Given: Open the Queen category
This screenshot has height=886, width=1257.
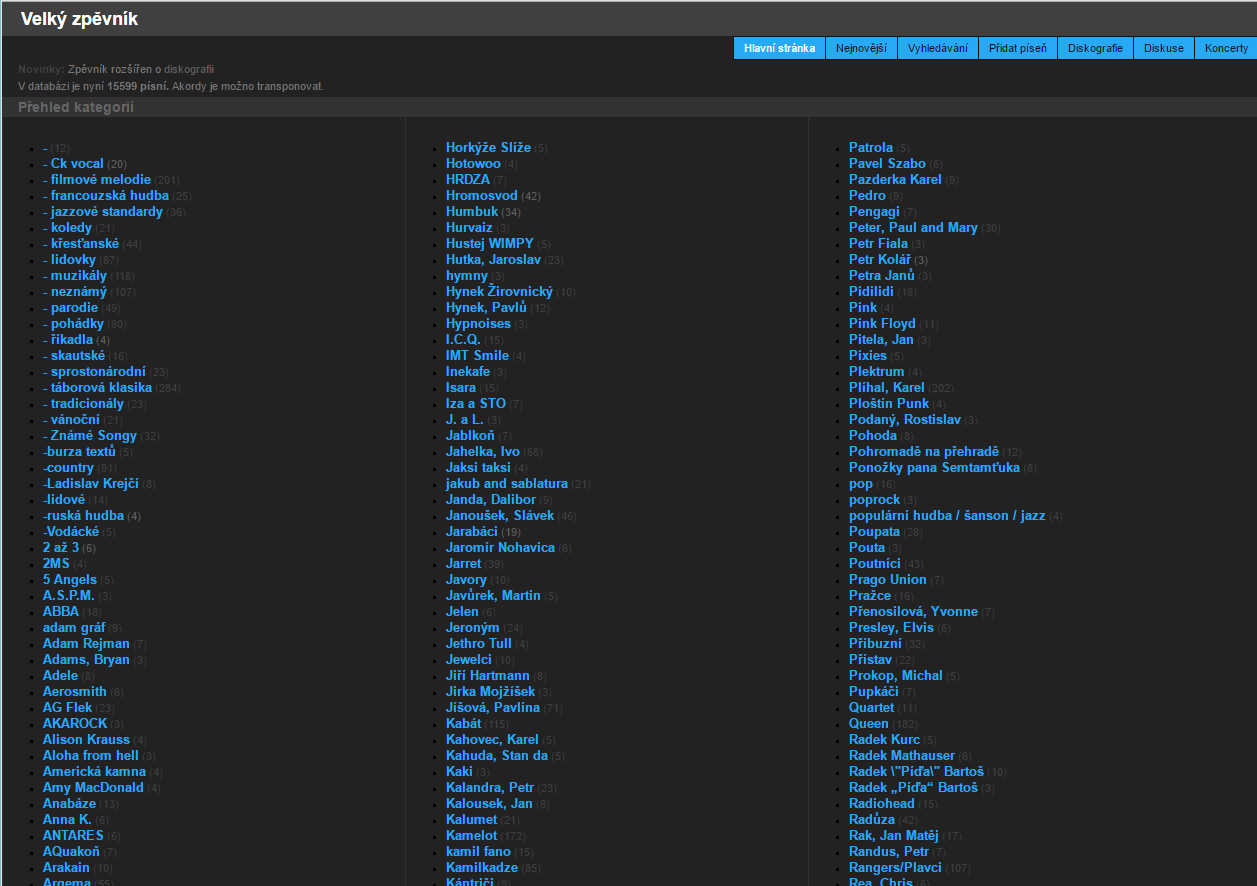Looking at the screenshot, I should [x=869, y=724].
